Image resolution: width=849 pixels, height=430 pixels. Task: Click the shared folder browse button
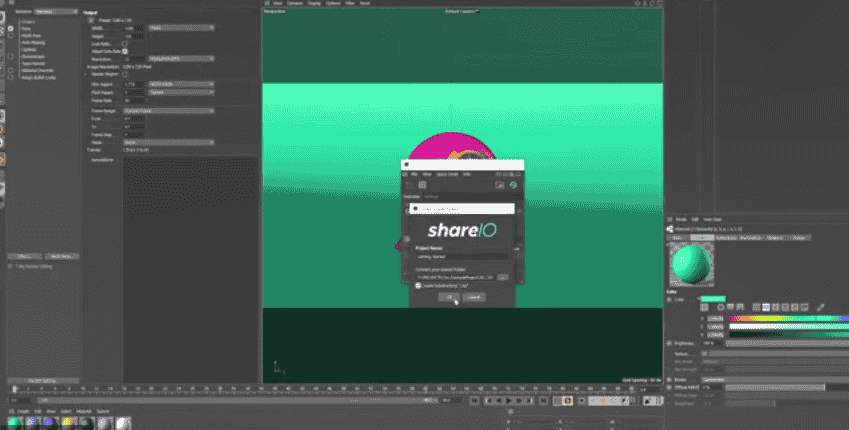click(x=502, y=277)
